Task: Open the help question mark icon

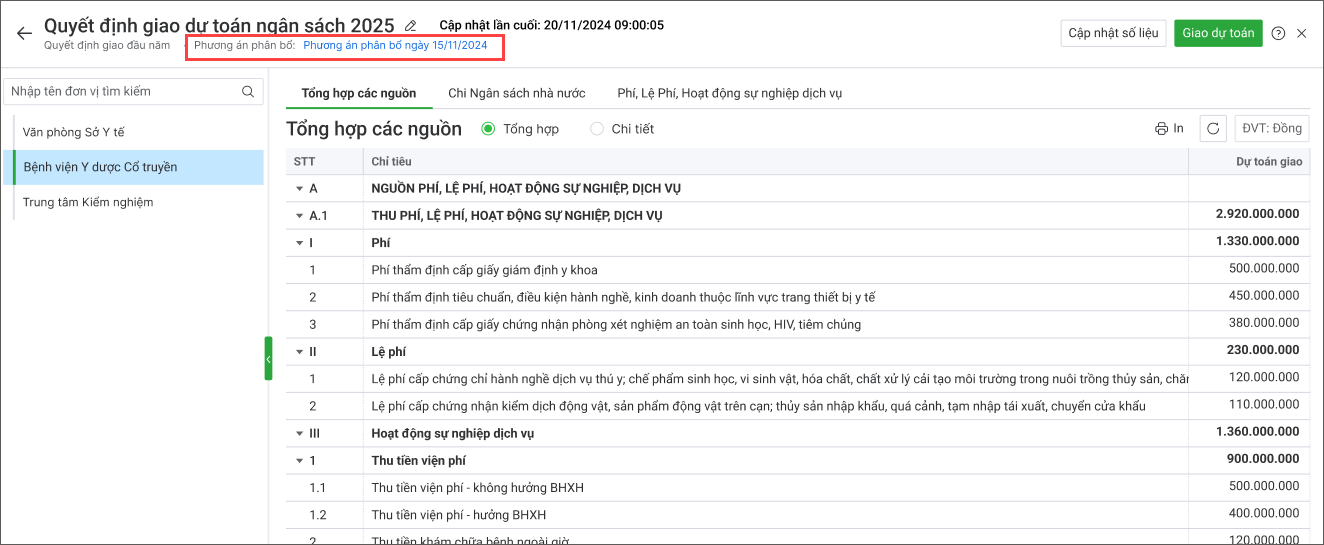Action: click(1278, 33)
